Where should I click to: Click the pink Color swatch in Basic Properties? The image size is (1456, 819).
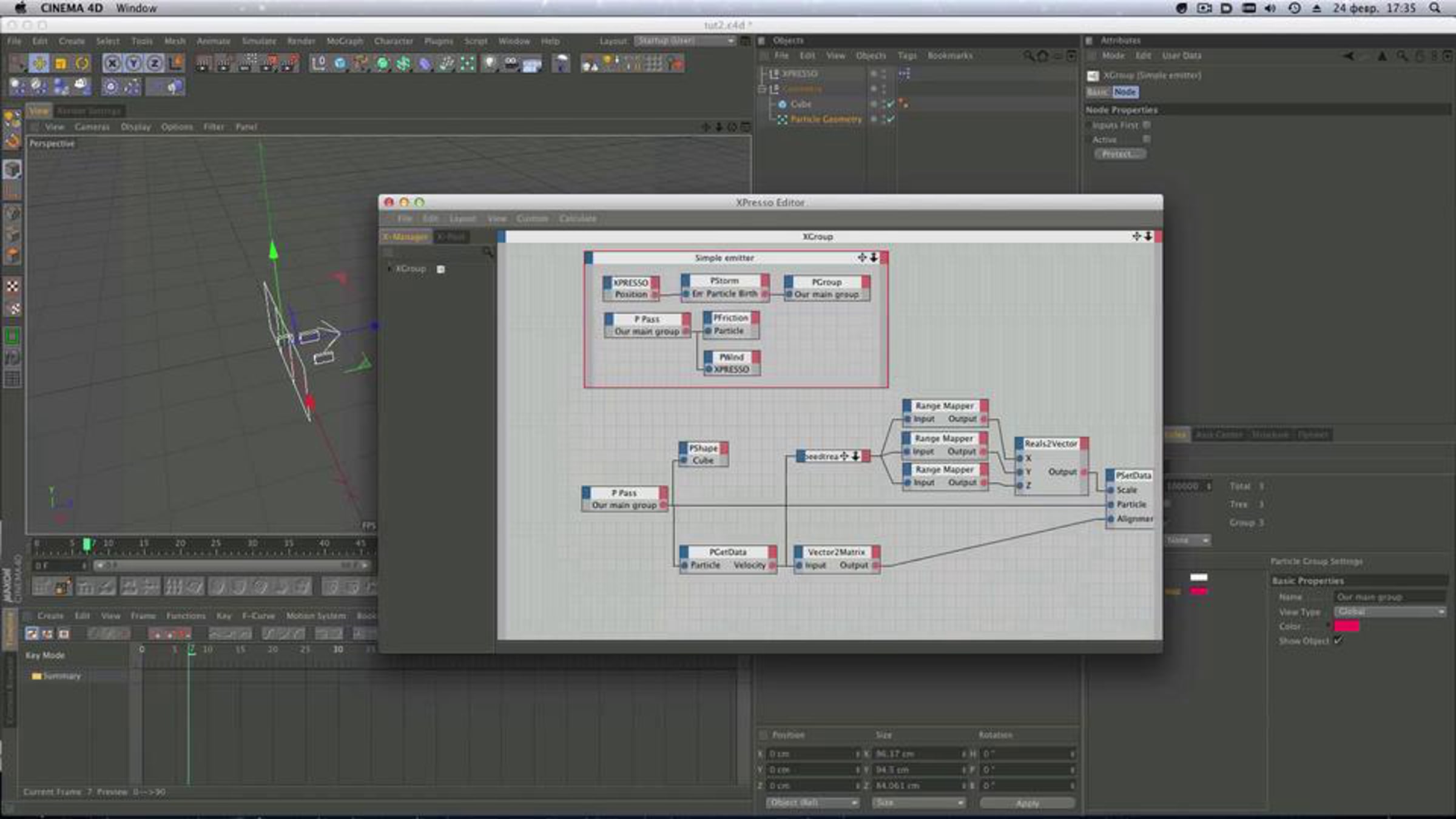1346,626
